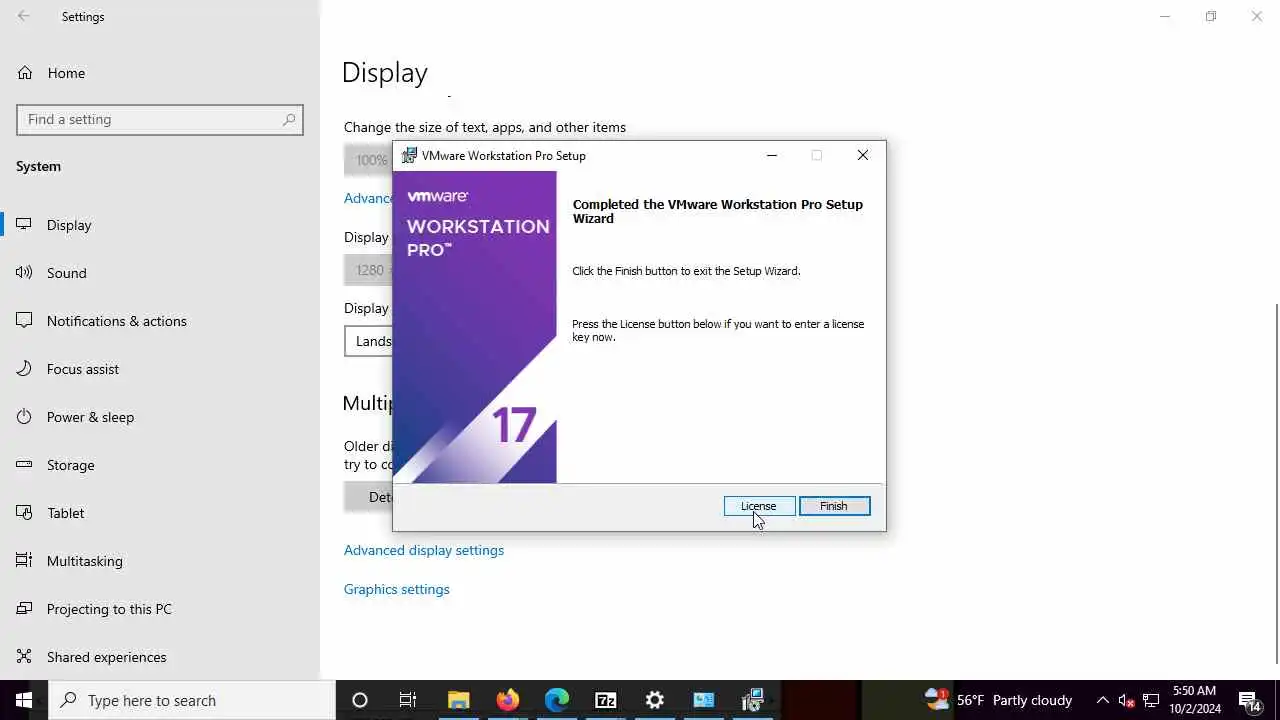Click the Shared experiences icon
Image resolution: width=1280 pixels, height=720 pixels.
pyautogui.click(x=24, y=657)
